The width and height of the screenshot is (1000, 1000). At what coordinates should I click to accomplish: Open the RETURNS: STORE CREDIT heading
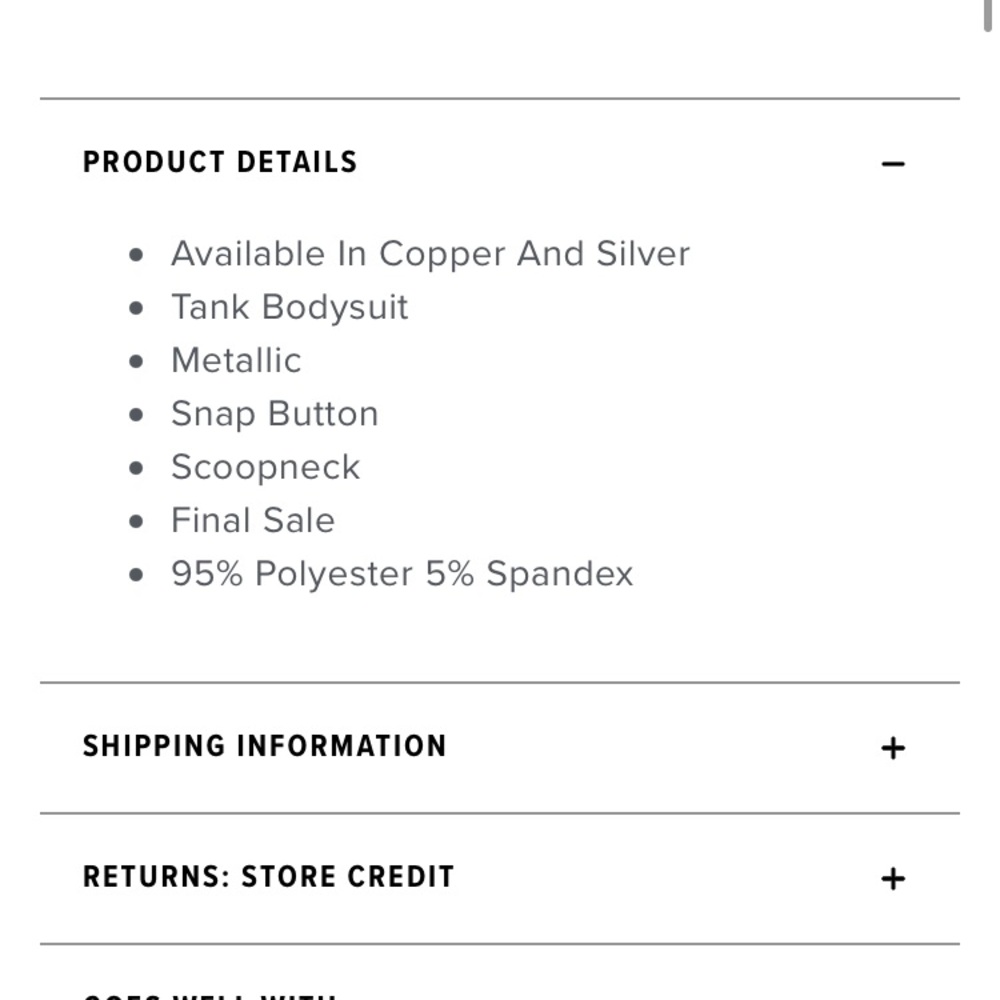(268, 877)
